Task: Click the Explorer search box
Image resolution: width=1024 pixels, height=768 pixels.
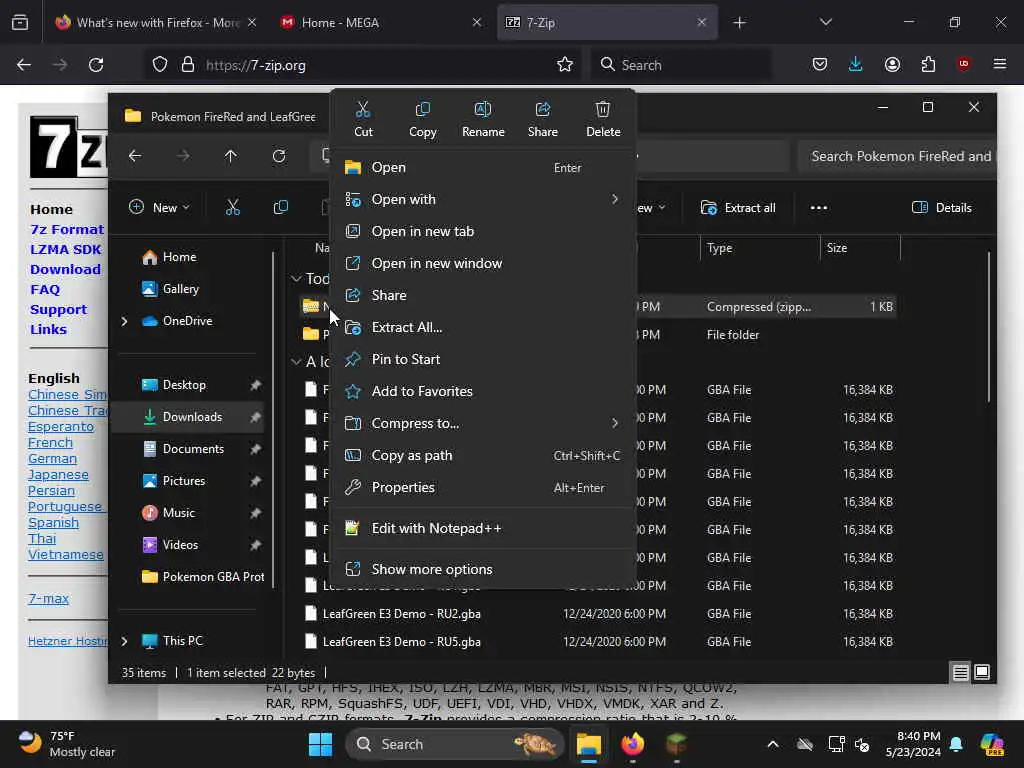Action: tap(896, 156)
